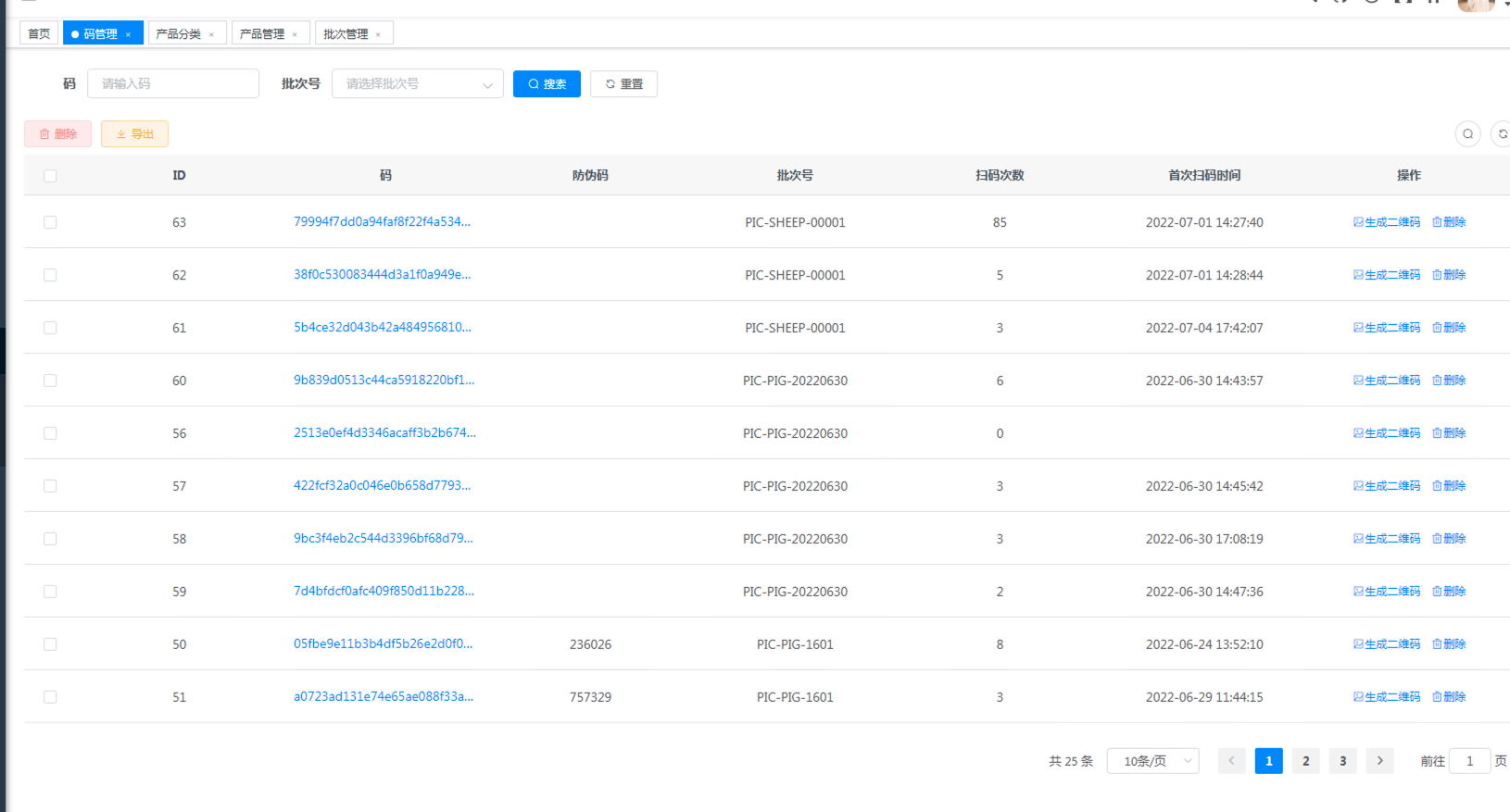This screenshot has height=812, width=1510.
Task: Delete row with ID 51
Action: pos(1449,697)
